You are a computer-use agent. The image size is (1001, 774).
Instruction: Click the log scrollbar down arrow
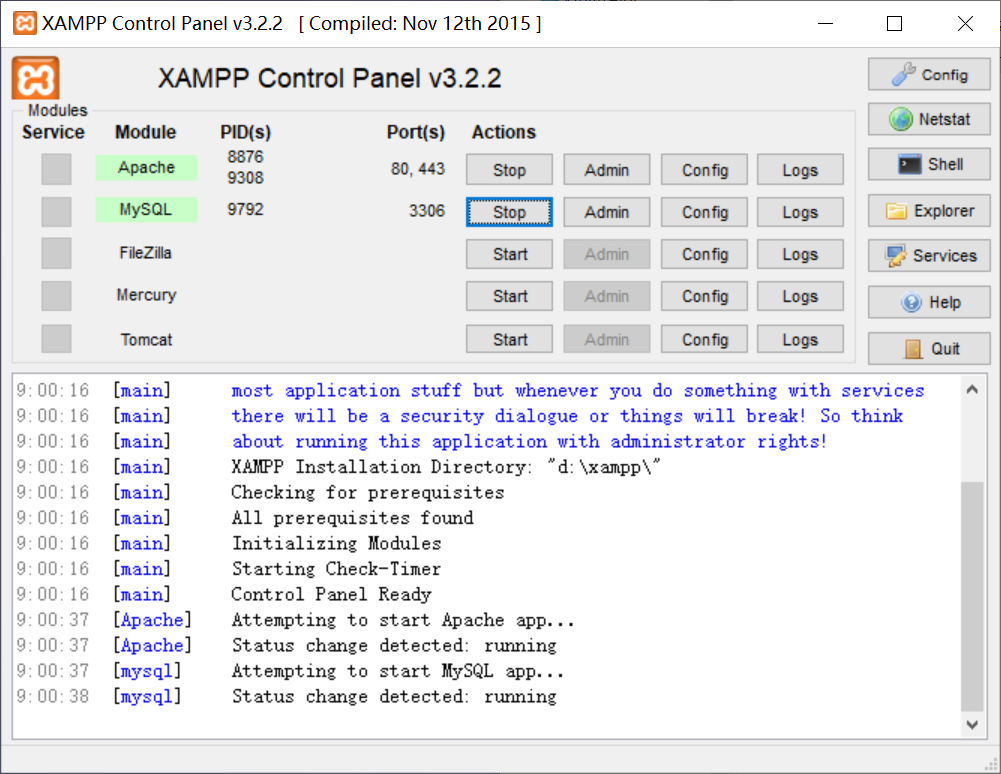pos(972,724)
